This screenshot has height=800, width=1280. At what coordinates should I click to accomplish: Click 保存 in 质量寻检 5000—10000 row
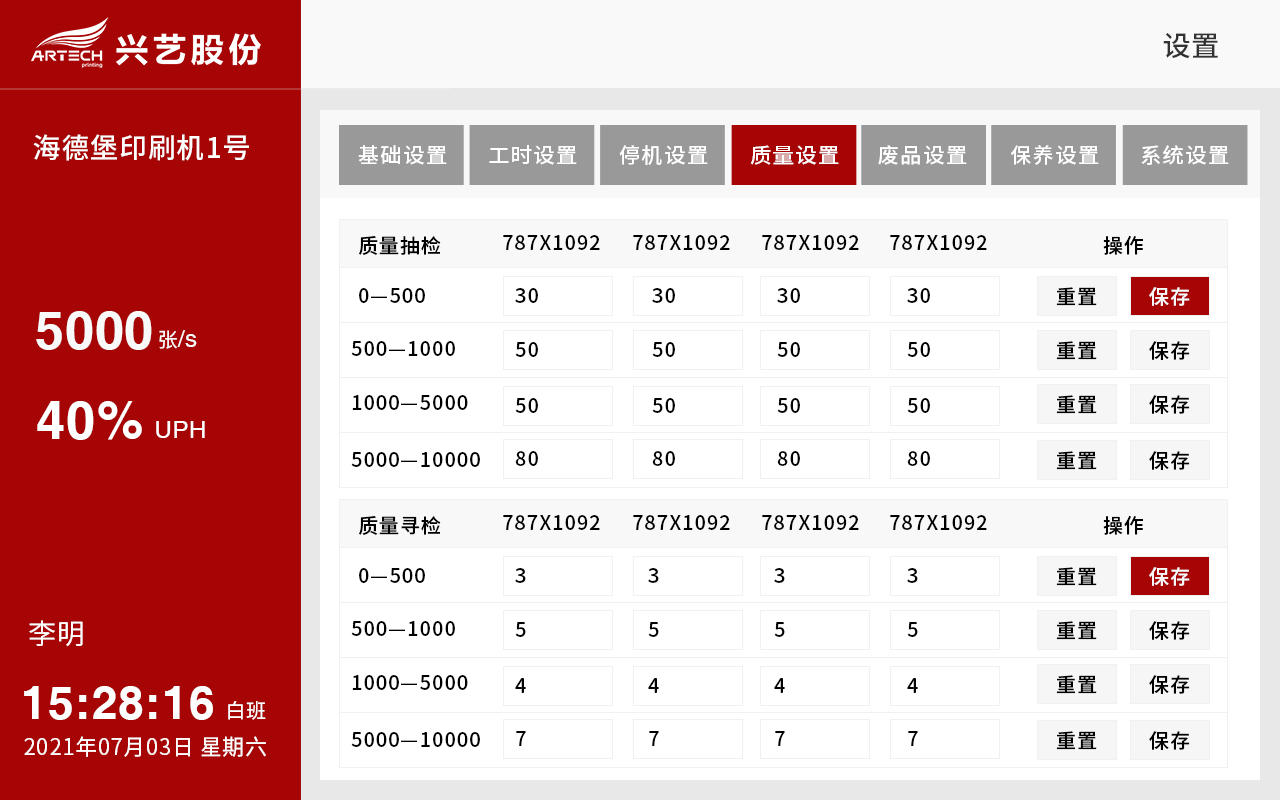tap(1170, 740)
